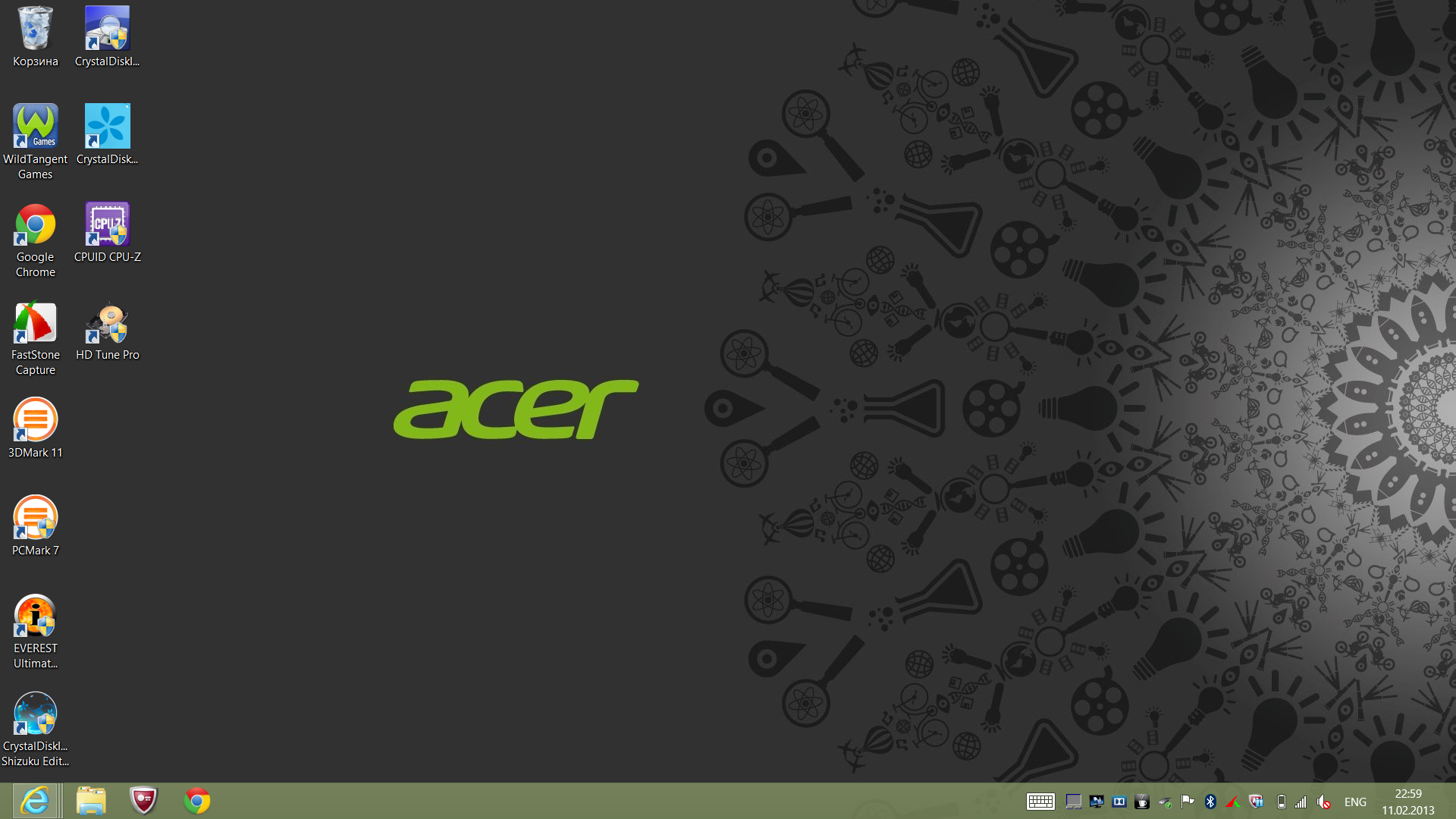
Task: Select FastStone Capture shortcut
Action: pos(35,337)
